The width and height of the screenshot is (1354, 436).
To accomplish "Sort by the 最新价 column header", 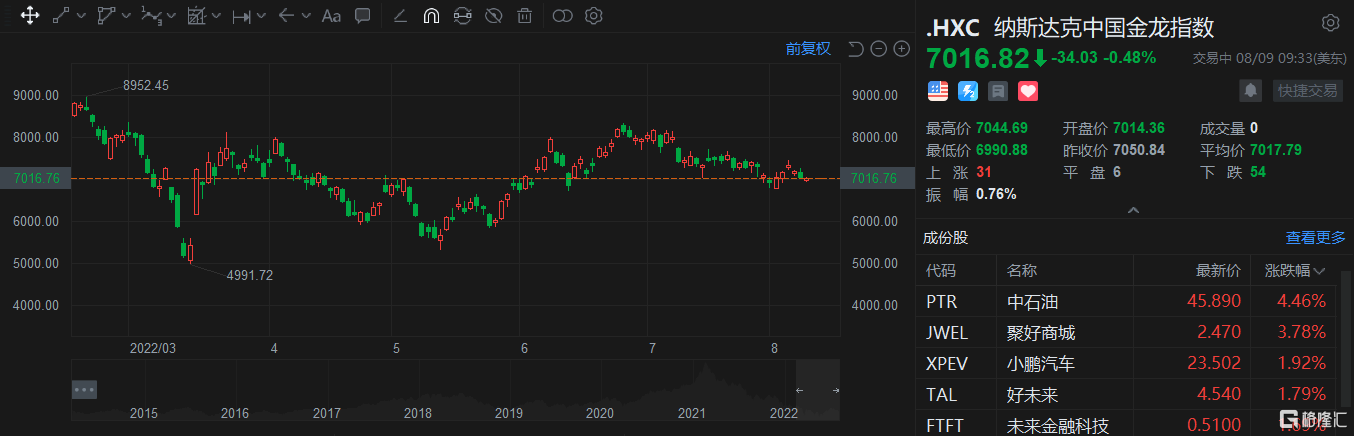I will (x=1219, y=270).
